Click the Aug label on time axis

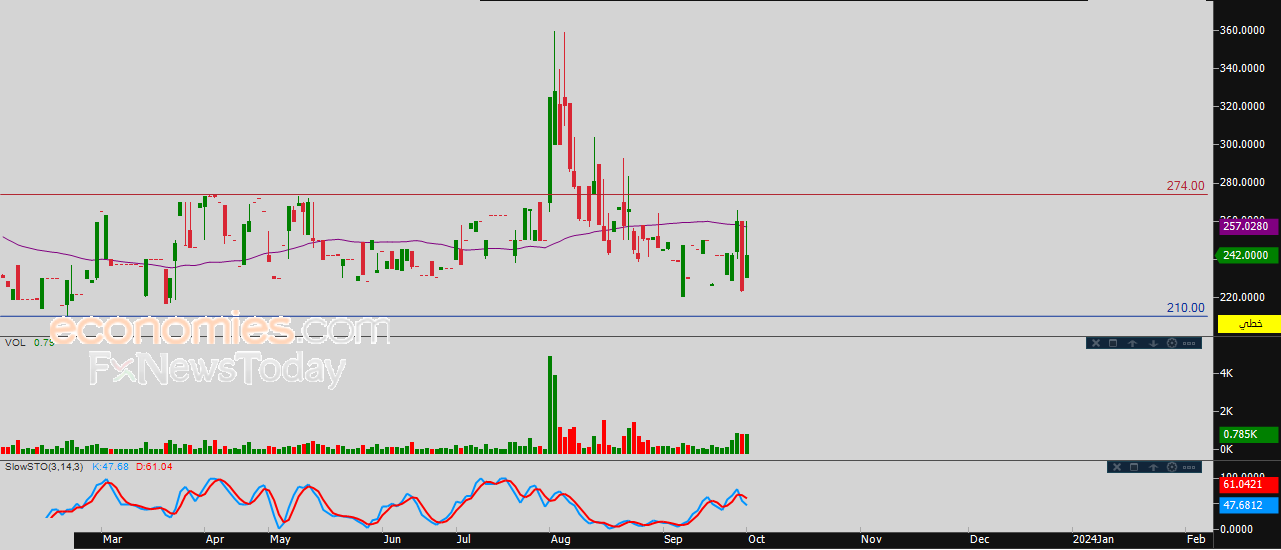point(560,540)
